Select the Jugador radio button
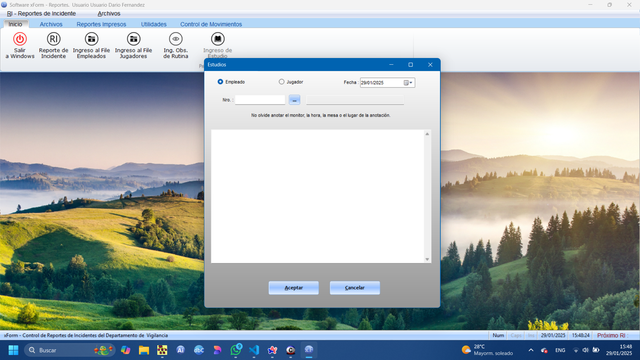Viewport: 640px width, 360px height. tap(281, 82)
